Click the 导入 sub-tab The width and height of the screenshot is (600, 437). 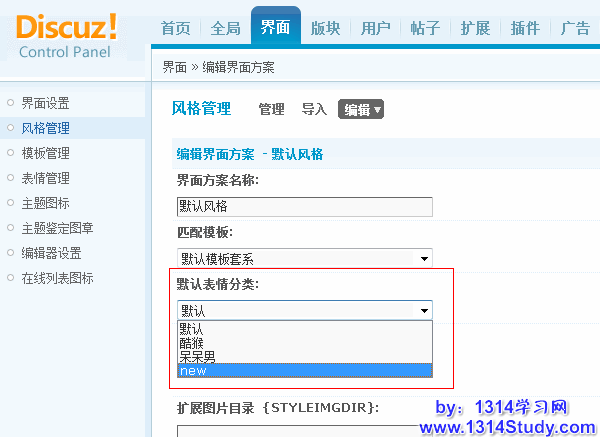point(314,109)
